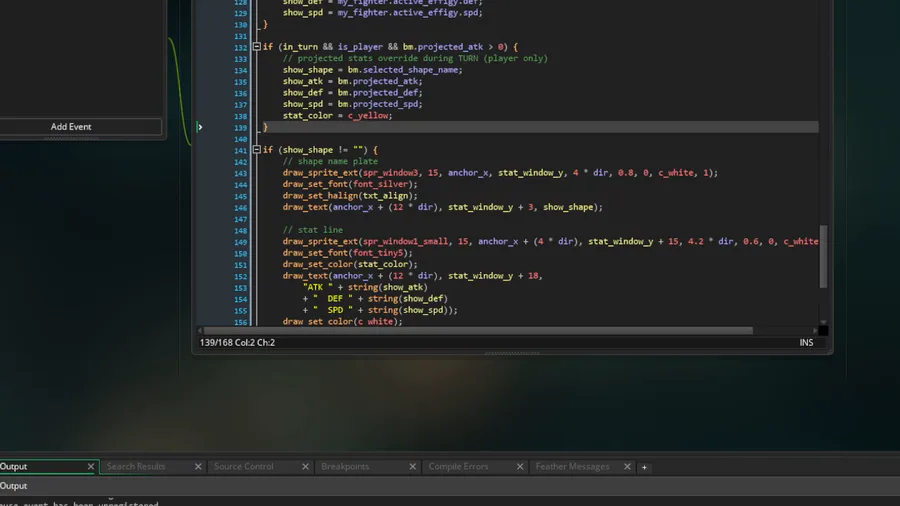The width and height of the screenshot is (900, 506).
Task: Click line number 149 in the gutter
Action: point(240,242)
